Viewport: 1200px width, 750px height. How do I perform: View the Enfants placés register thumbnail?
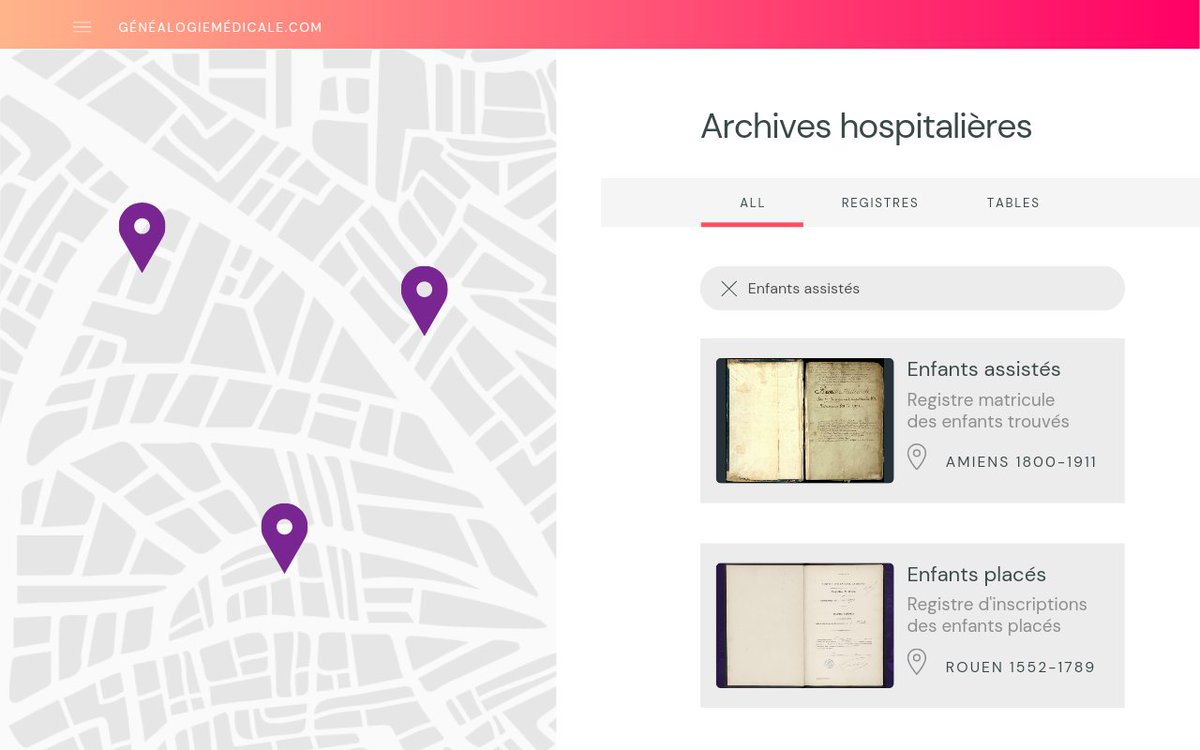[x=804, y=625]
